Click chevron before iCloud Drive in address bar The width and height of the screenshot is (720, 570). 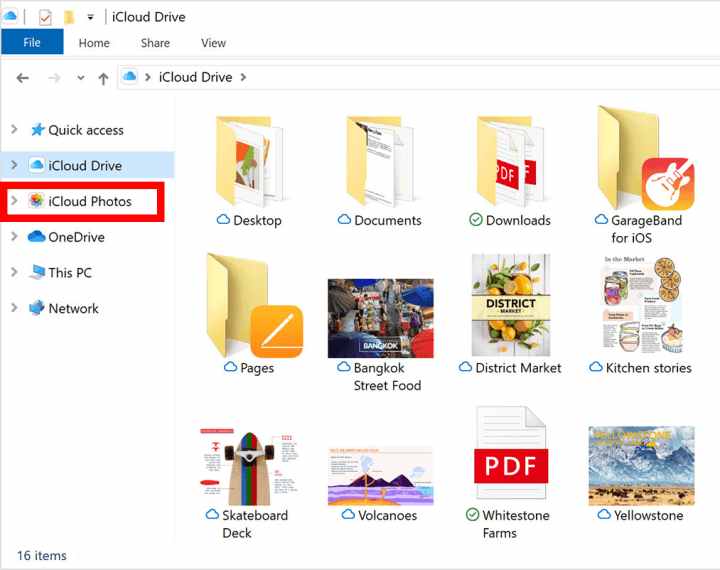[148, 77]
